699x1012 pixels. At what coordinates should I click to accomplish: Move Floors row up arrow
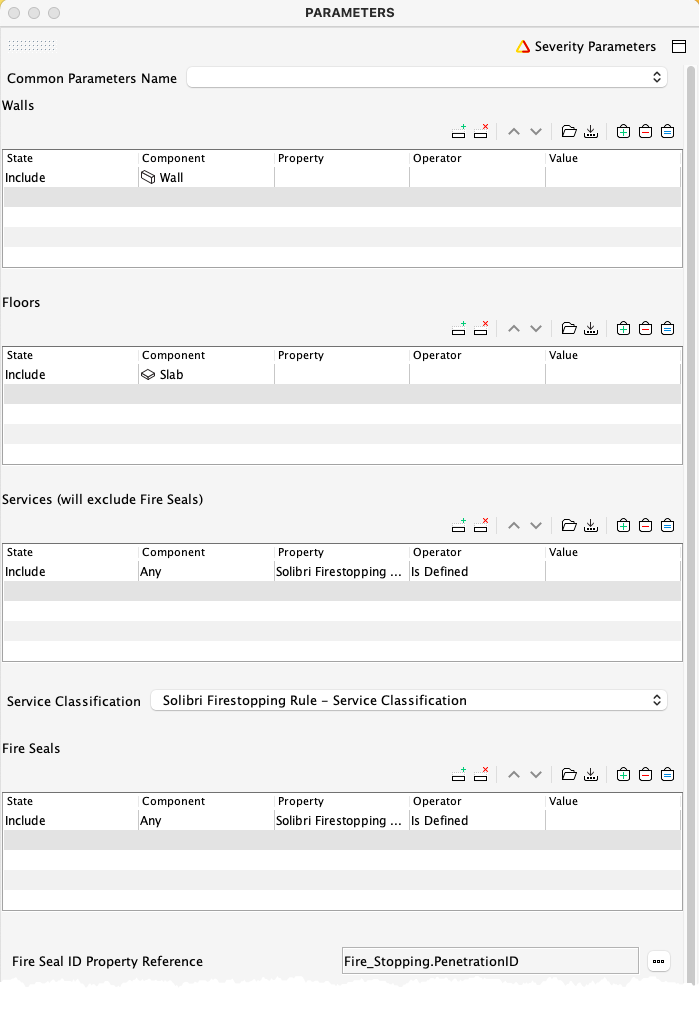coord(514,329)
